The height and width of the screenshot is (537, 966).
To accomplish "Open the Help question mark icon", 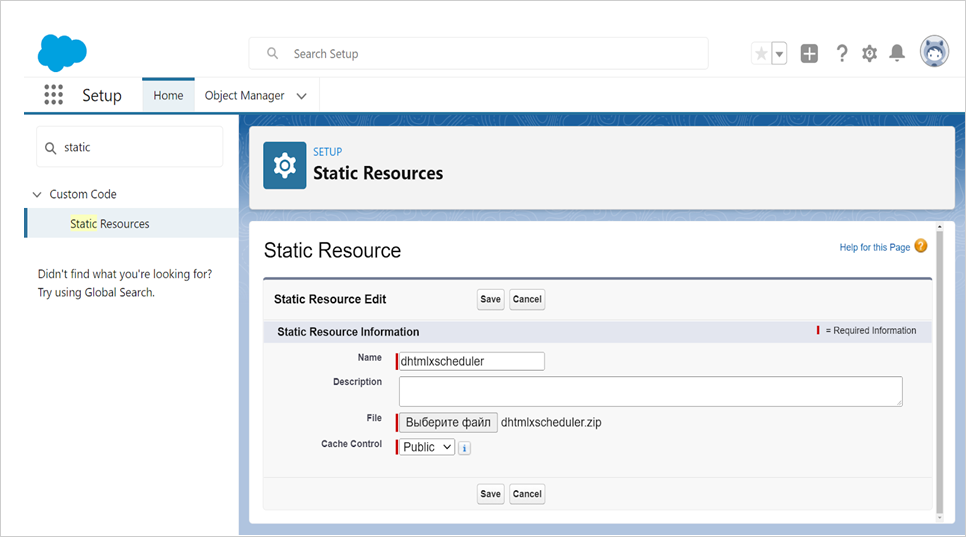I will pos(841,54).
